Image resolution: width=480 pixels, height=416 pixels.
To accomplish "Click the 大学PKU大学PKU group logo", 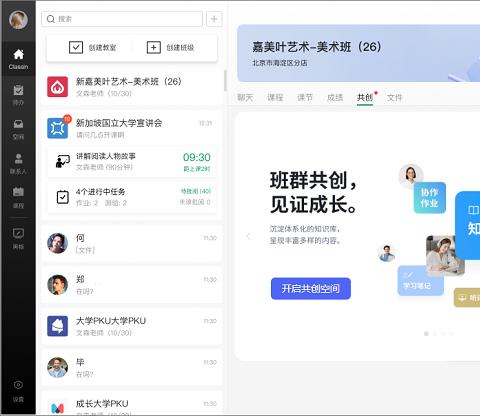I will pyautogui.click(x=57, y=326).
